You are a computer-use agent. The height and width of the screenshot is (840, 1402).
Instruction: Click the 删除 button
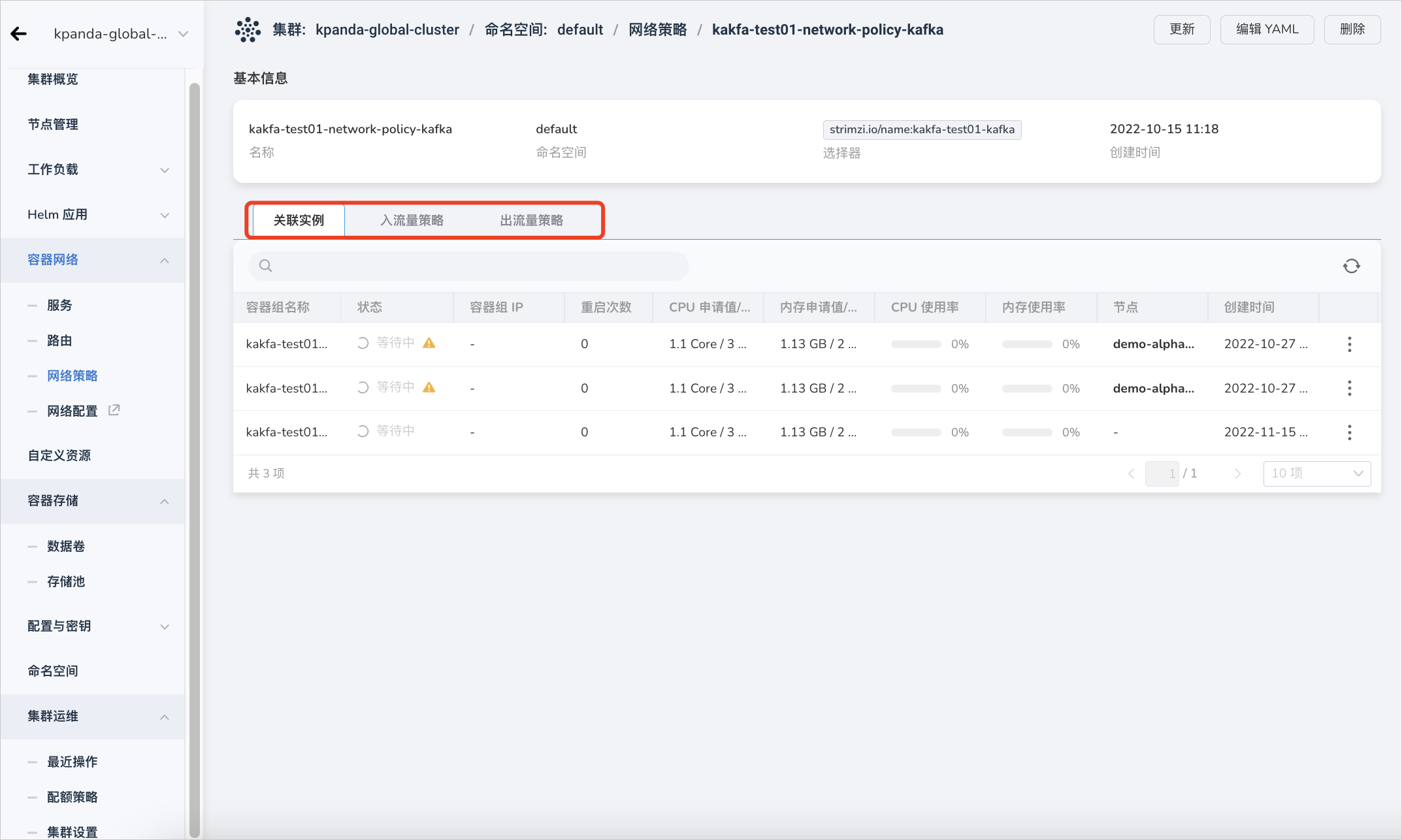tap(1352, 29)
